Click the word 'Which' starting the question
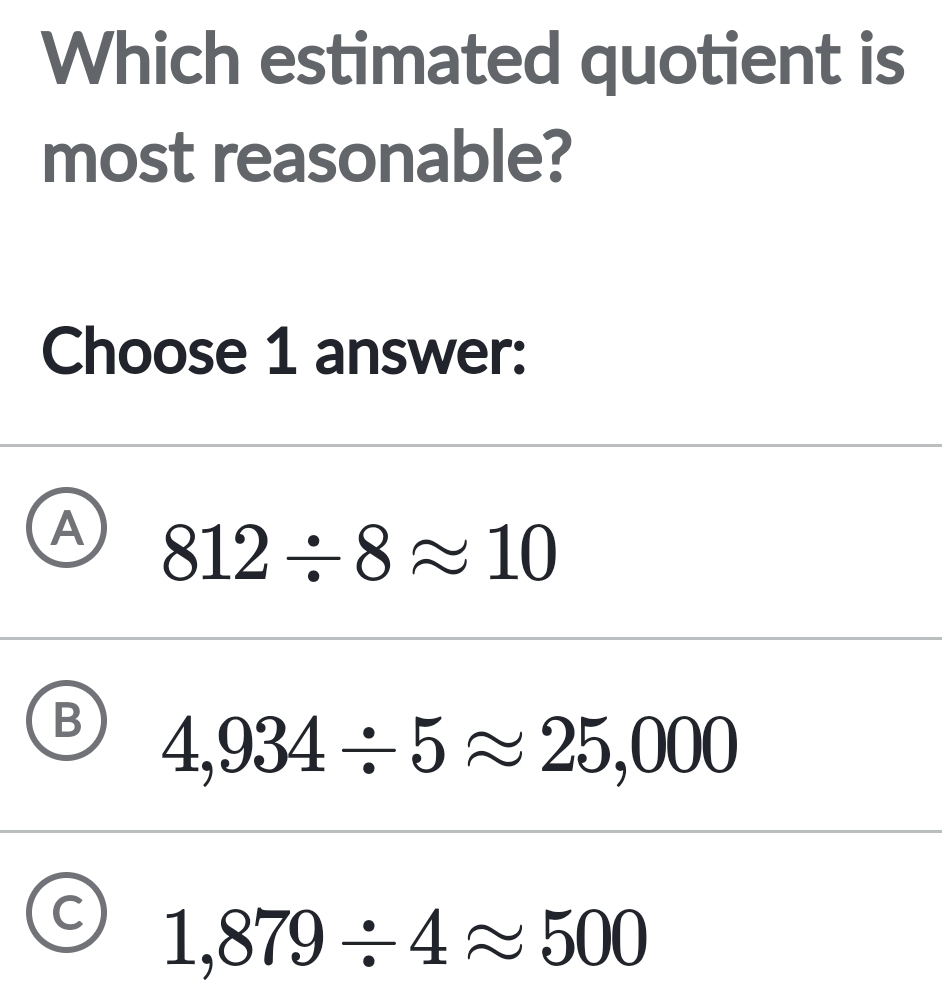Screen dimensions: 942x1007 click(142, 59)
